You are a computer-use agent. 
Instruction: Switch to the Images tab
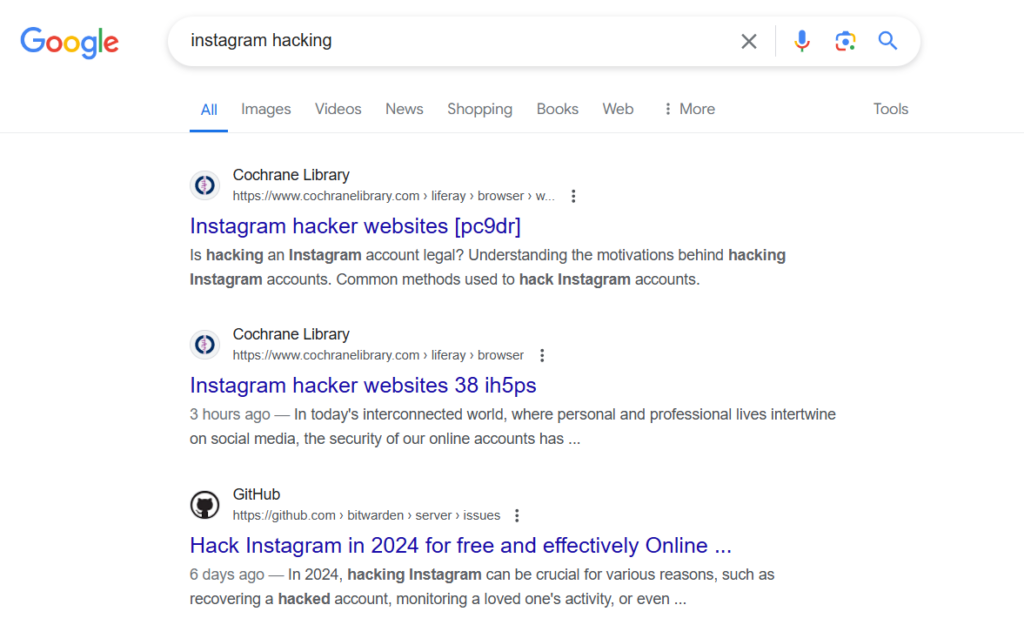tap(265, 109)
